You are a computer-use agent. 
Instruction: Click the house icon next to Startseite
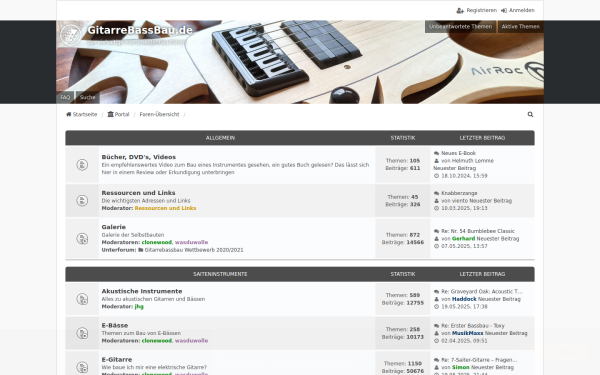[68, 114]
